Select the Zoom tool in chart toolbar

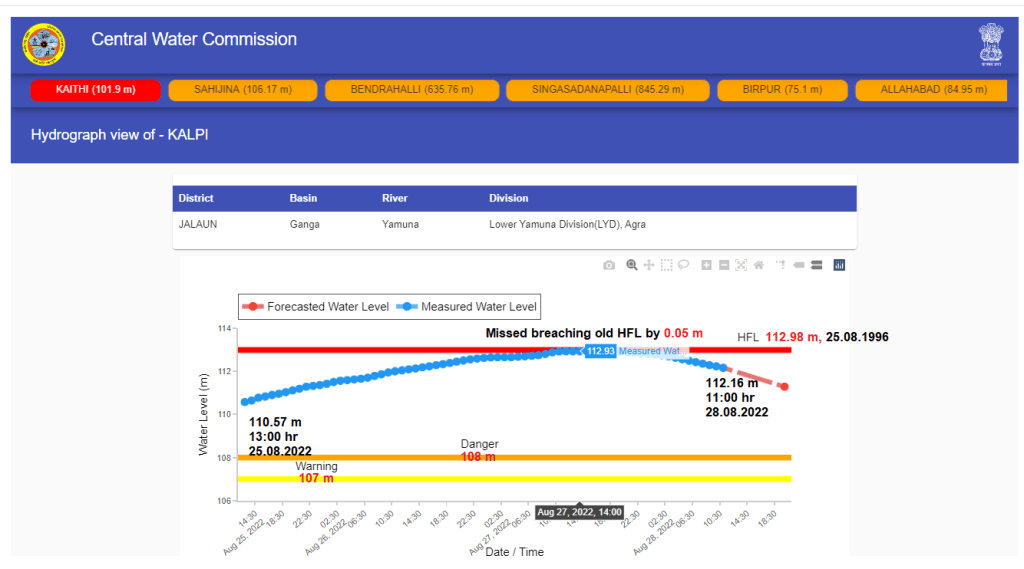(x=632, y=265)
